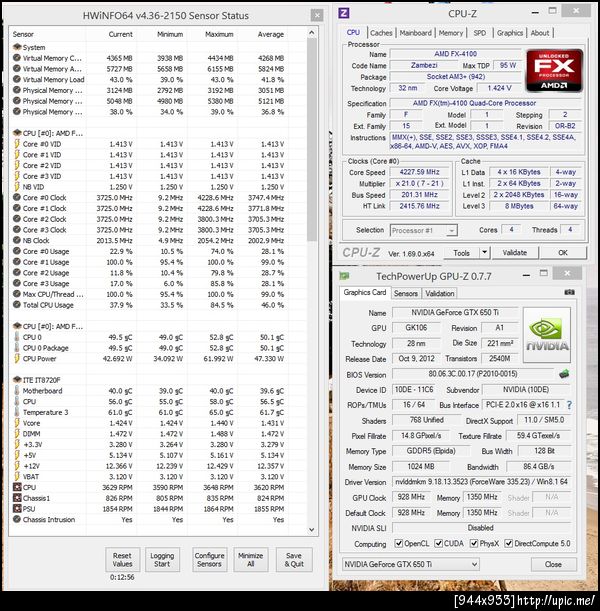Click the CPU 0 Package thermometer icon

click(17, 348)
